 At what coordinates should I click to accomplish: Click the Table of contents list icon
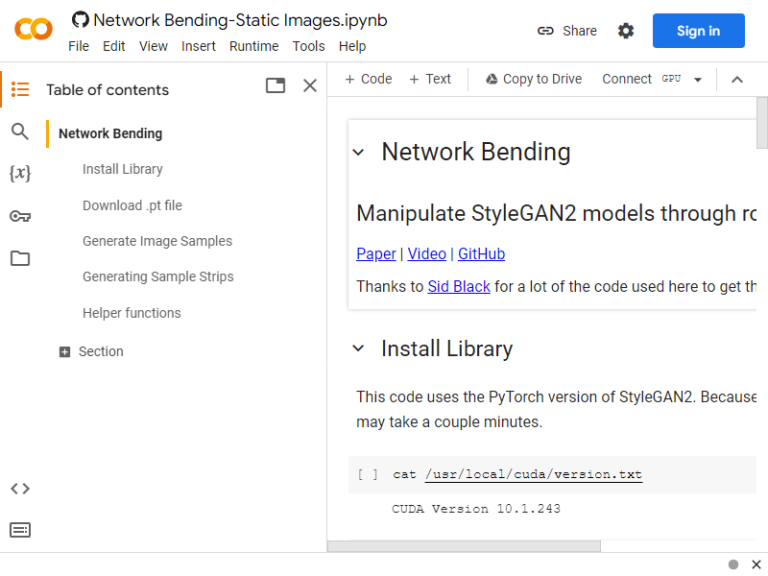click(x=20, y=89)
